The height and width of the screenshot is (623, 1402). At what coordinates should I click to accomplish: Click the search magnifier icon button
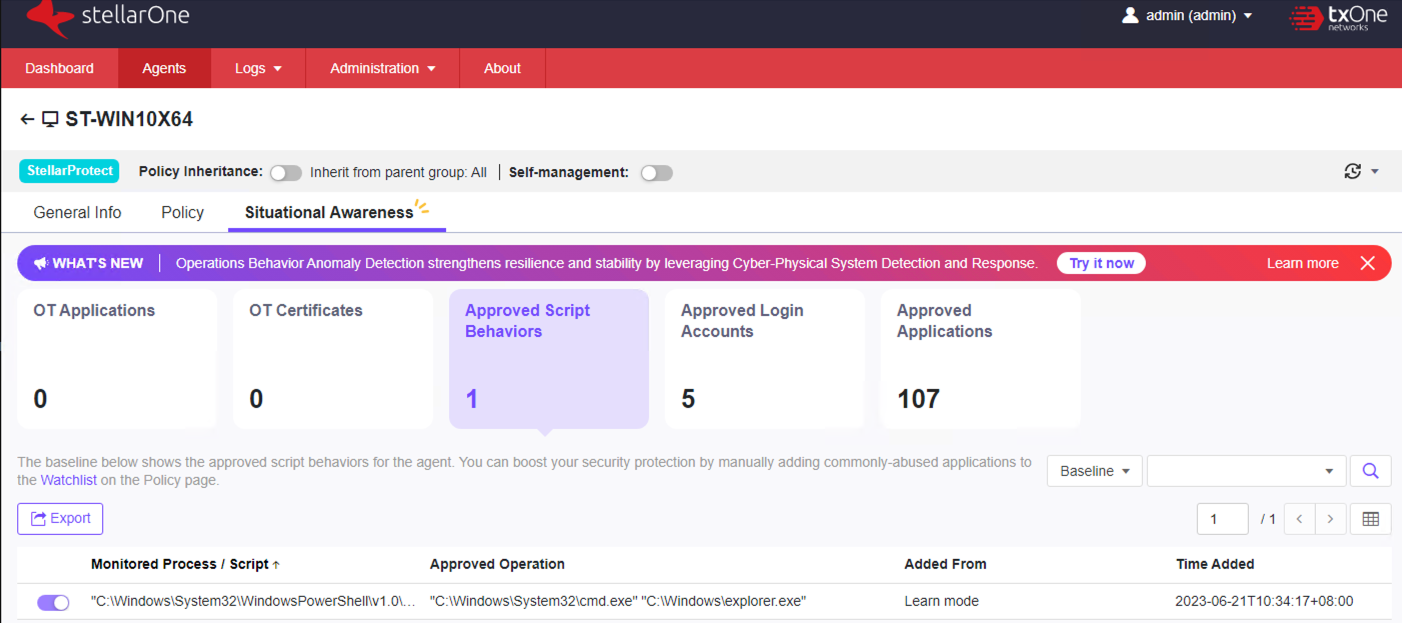[1370, 471]
